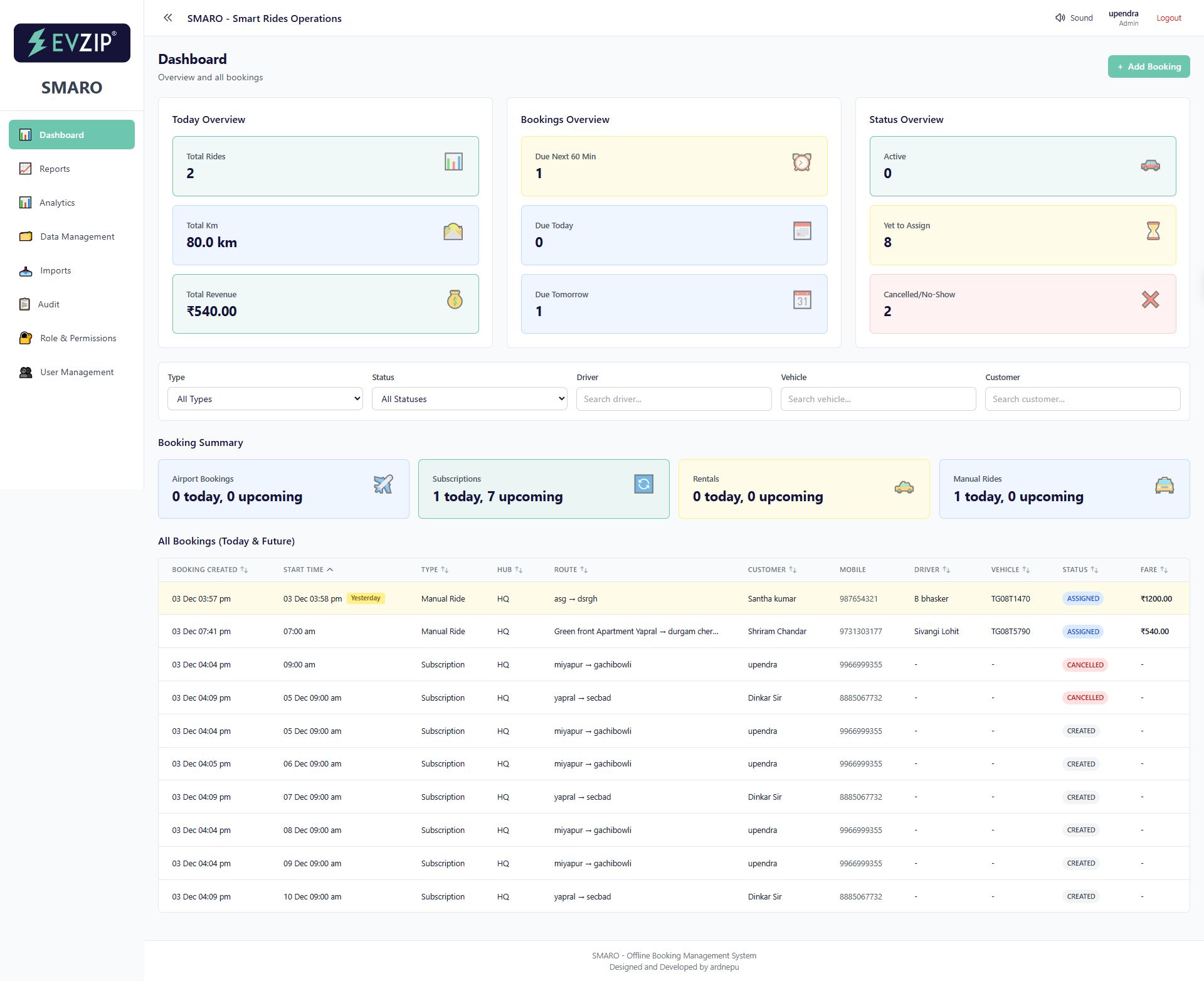This screenshot has width=1204, height=981.
Task: Select the Imports icon
Action: coord(24,270)
